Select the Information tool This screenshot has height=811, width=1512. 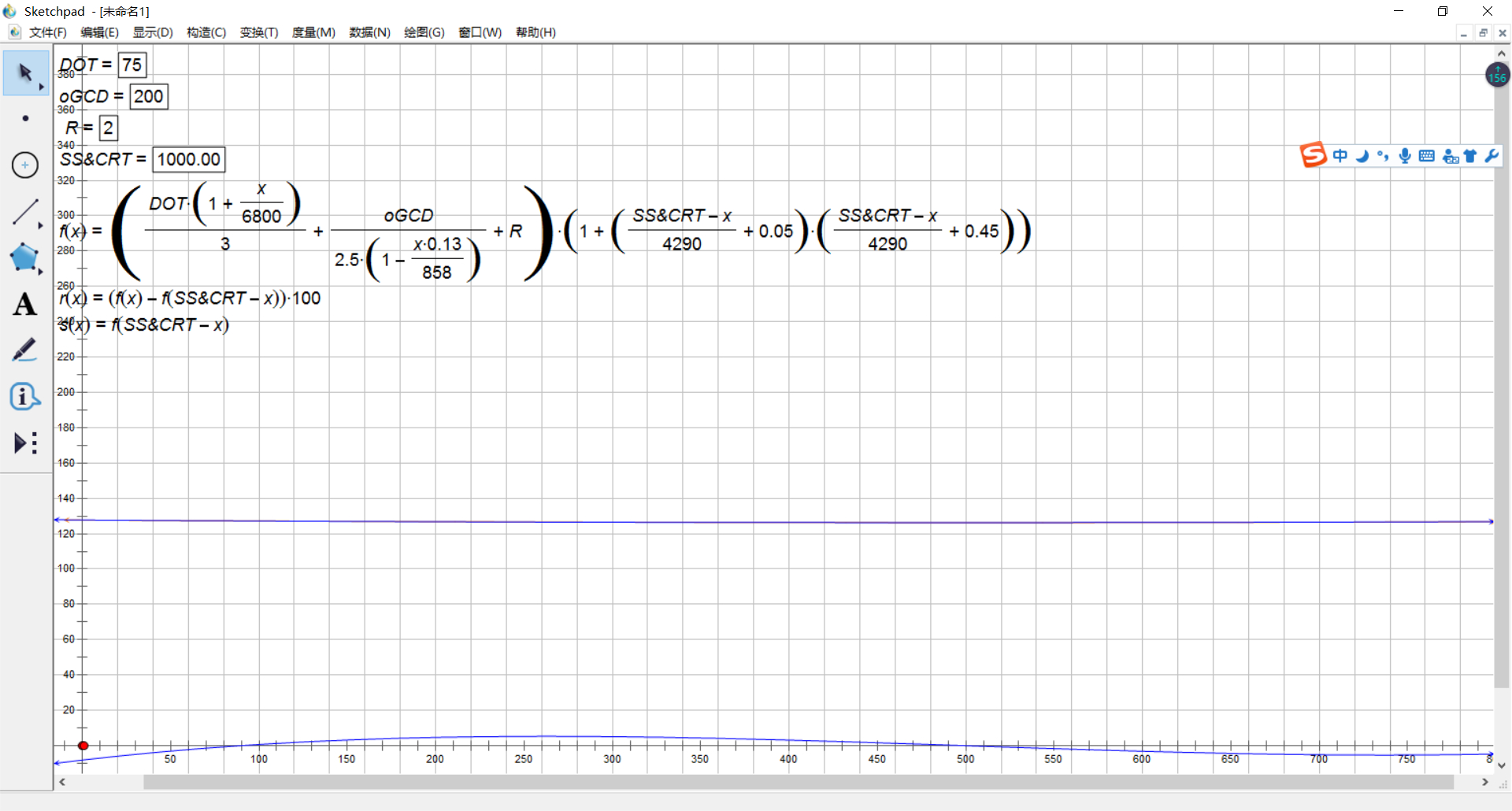pyautogui.click(x=25, y=396)
